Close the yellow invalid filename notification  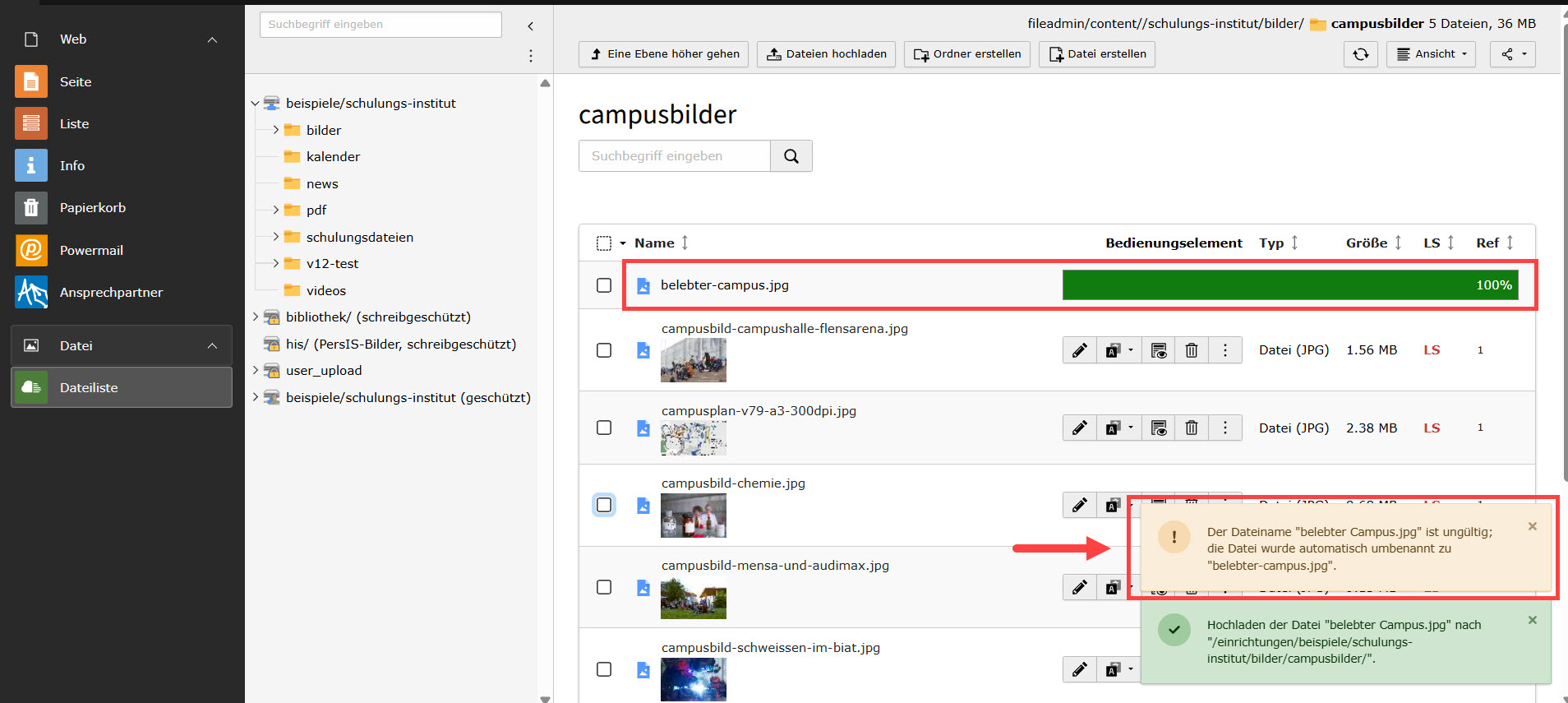point(1532,526)
